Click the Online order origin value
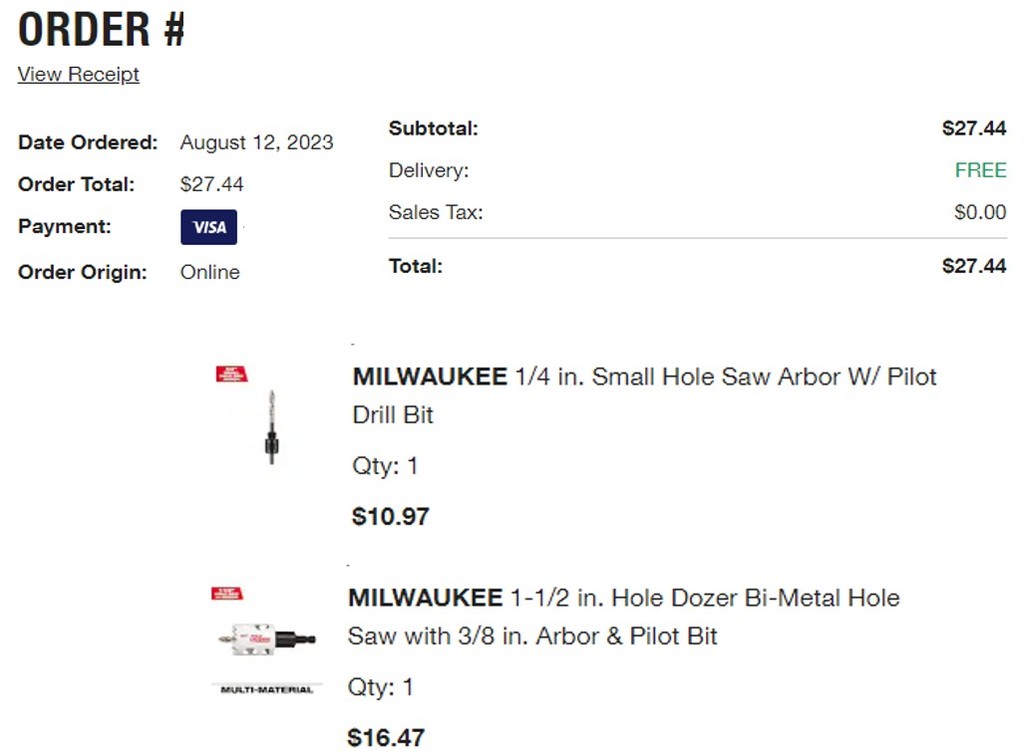The image size is (1024, 756). tap(210, 272)
